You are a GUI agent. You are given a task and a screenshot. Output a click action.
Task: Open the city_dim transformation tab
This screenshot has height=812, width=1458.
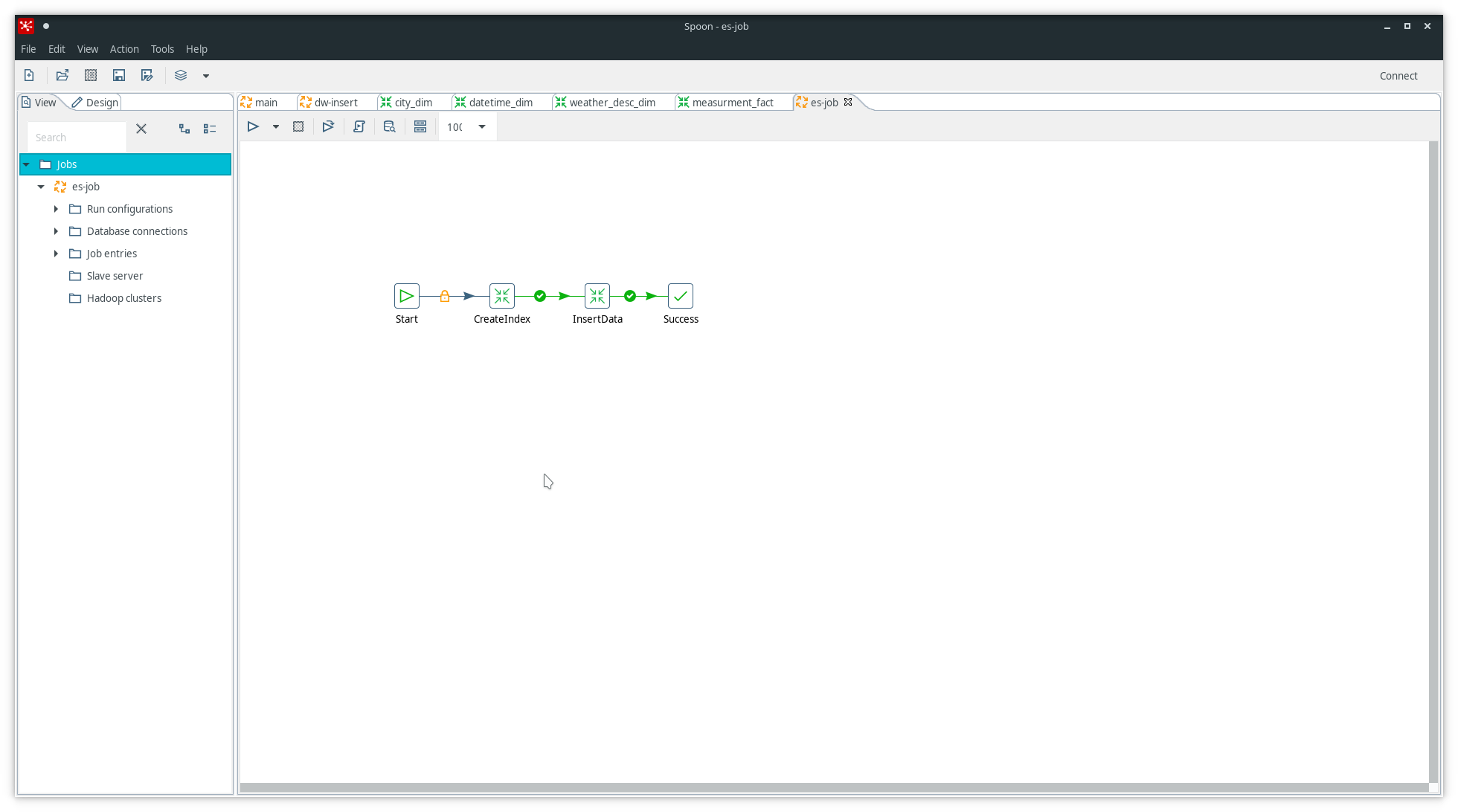click(406, 103)
